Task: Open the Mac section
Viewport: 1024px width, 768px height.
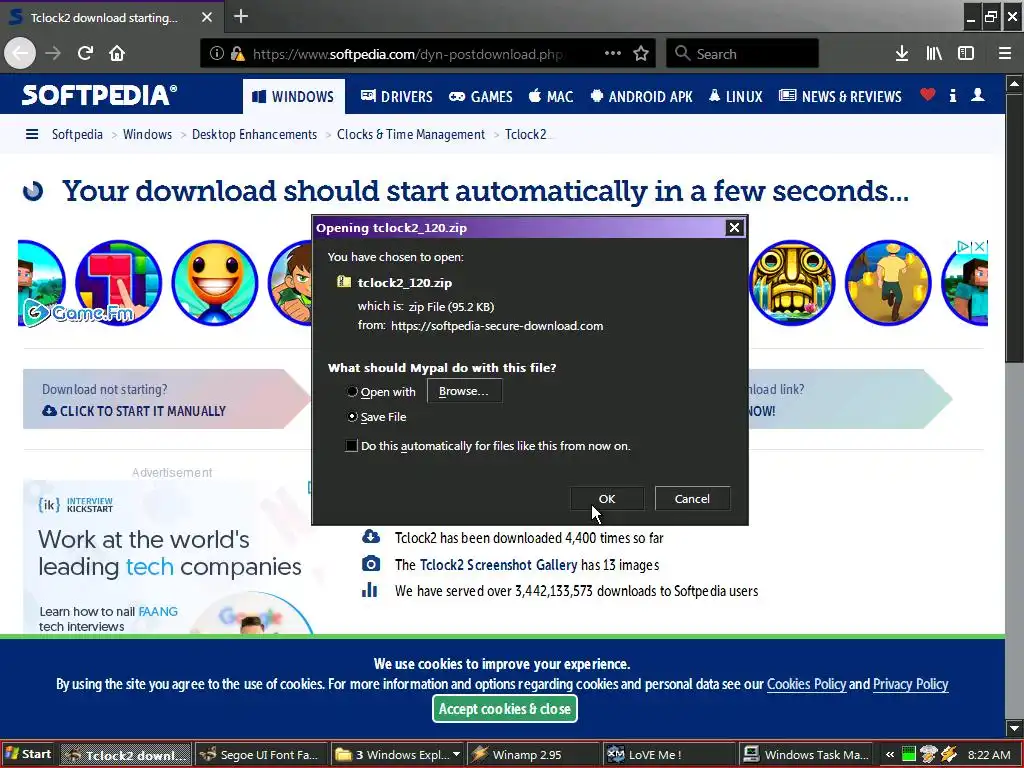Action: pos(551,97)
